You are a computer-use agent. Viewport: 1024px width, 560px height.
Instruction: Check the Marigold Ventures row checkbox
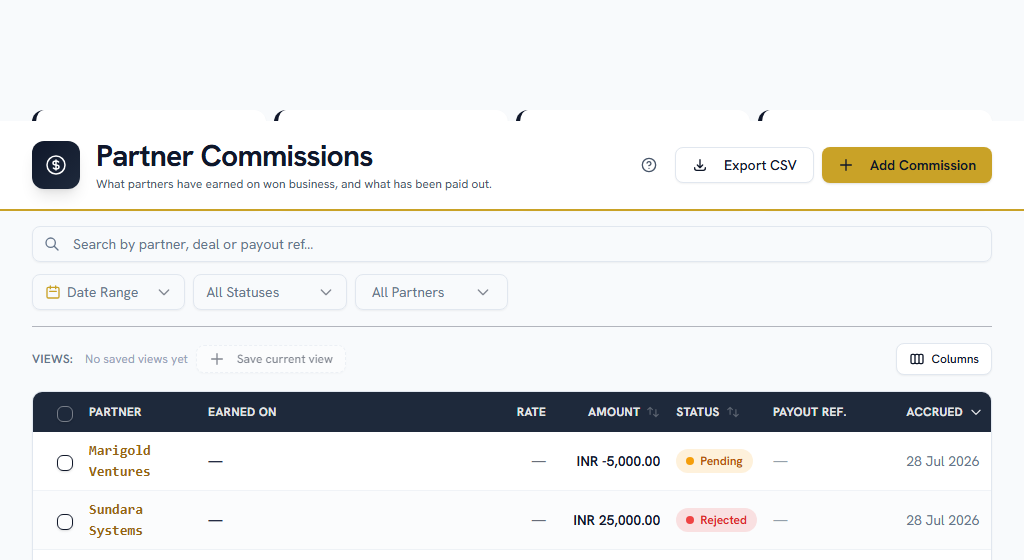click(x=65, y=463)
